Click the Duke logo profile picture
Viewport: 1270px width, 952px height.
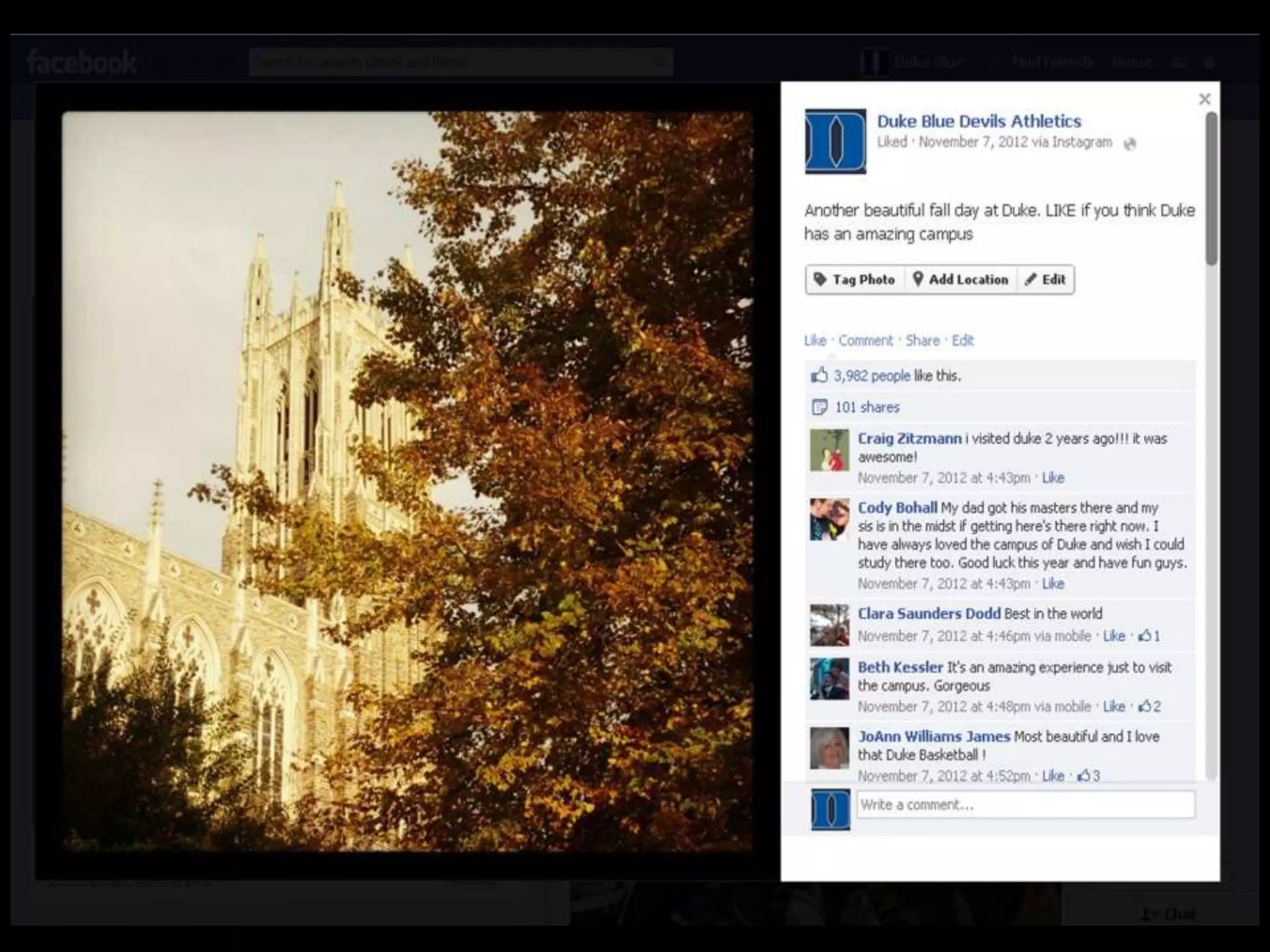click(835, 141)
